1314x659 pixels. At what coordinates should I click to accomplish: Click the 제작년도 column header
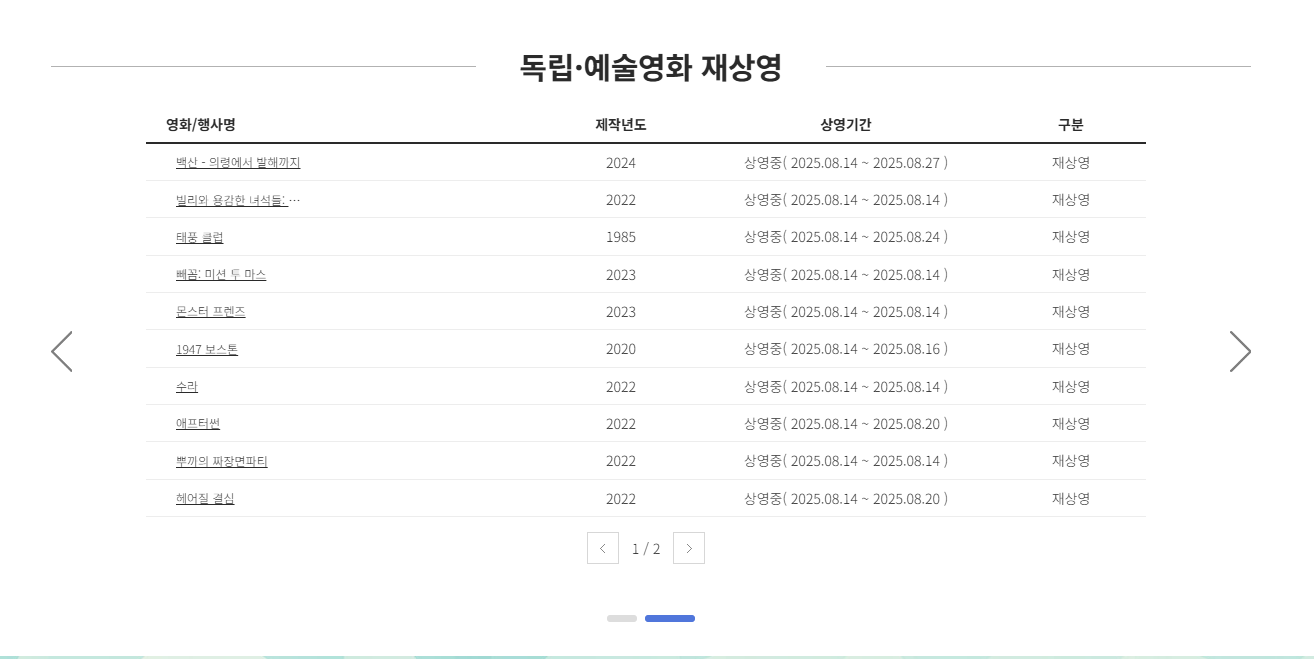[x=620, y=124]
